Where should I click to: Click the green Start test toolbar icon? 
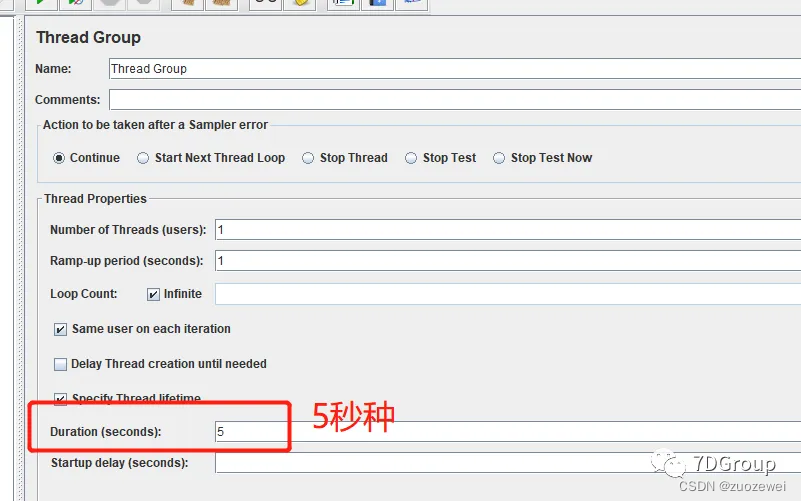coord(41,3)
